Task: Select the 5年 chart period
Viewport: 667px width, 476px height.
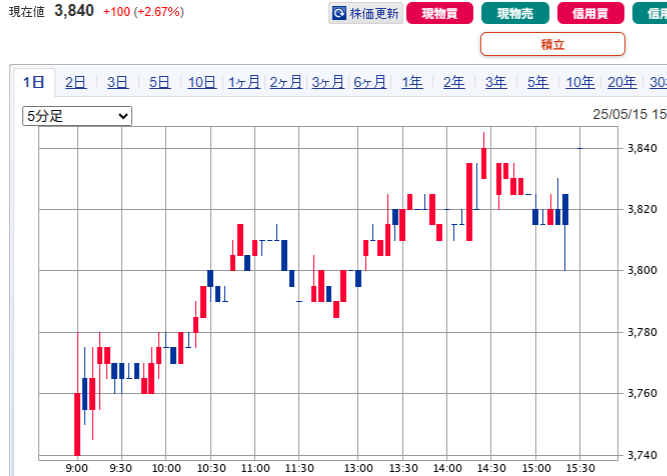Action: pos(538,82)
